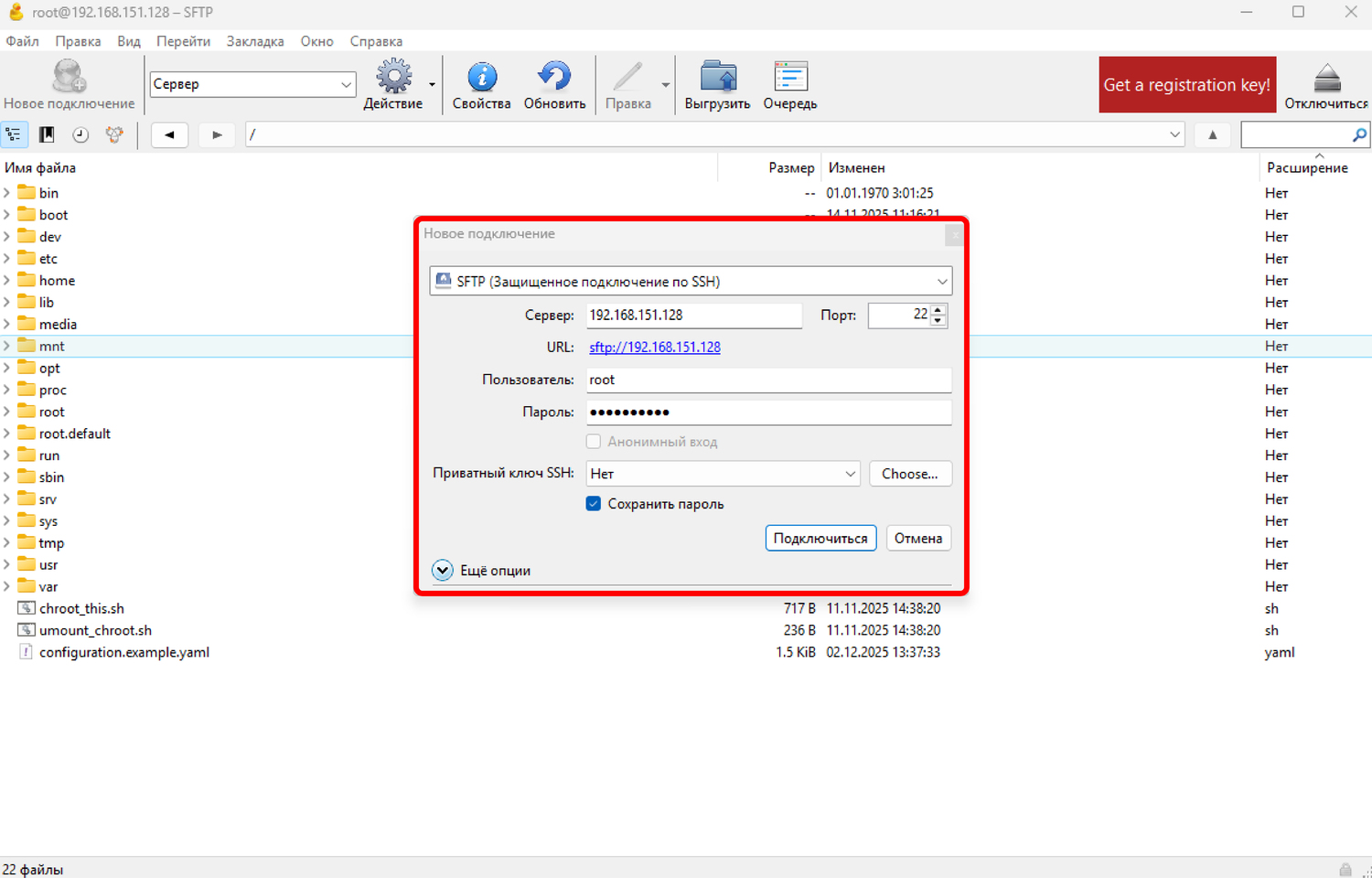Increase the port number with stepper

(x=938, y=310)
